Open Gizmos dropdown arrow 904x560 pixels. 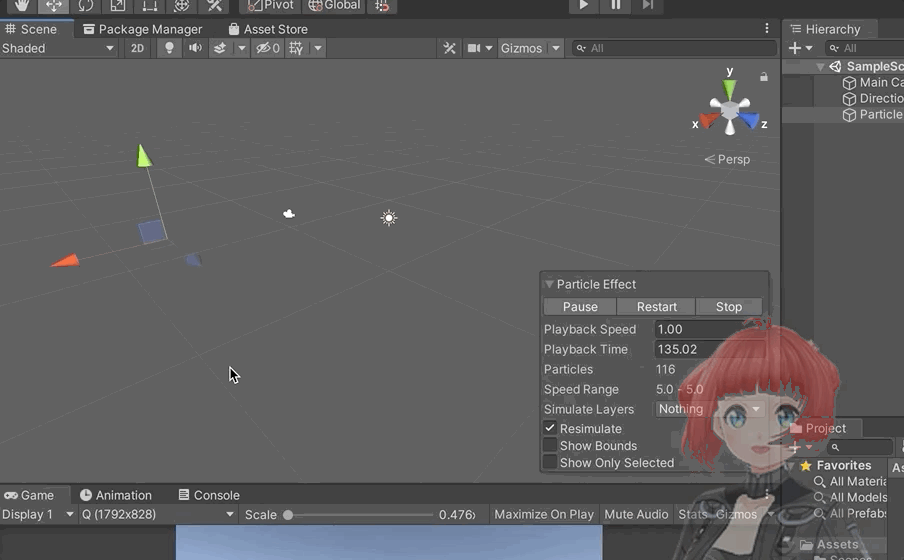[556, 48]
